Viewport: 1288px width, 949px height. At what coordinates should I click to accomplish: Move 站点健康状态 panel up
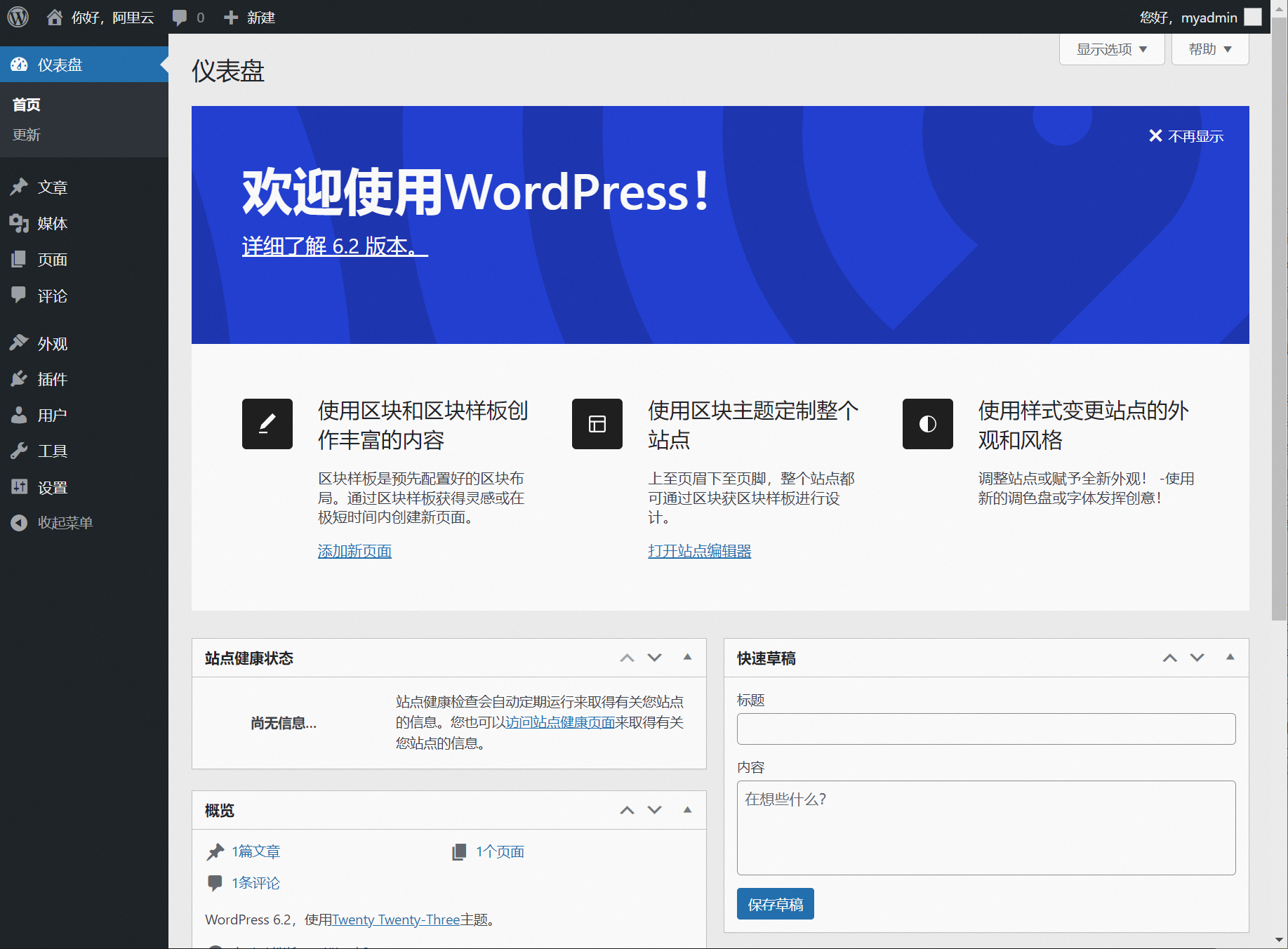coord(627,658)
